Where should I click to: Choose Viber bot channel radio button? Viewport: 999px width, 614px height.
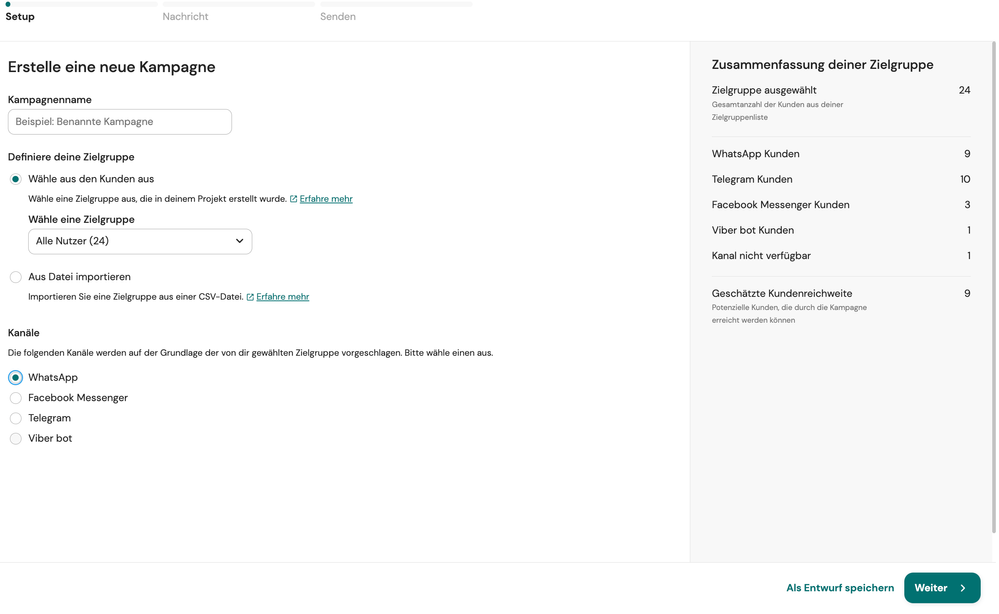click(16, 439)
